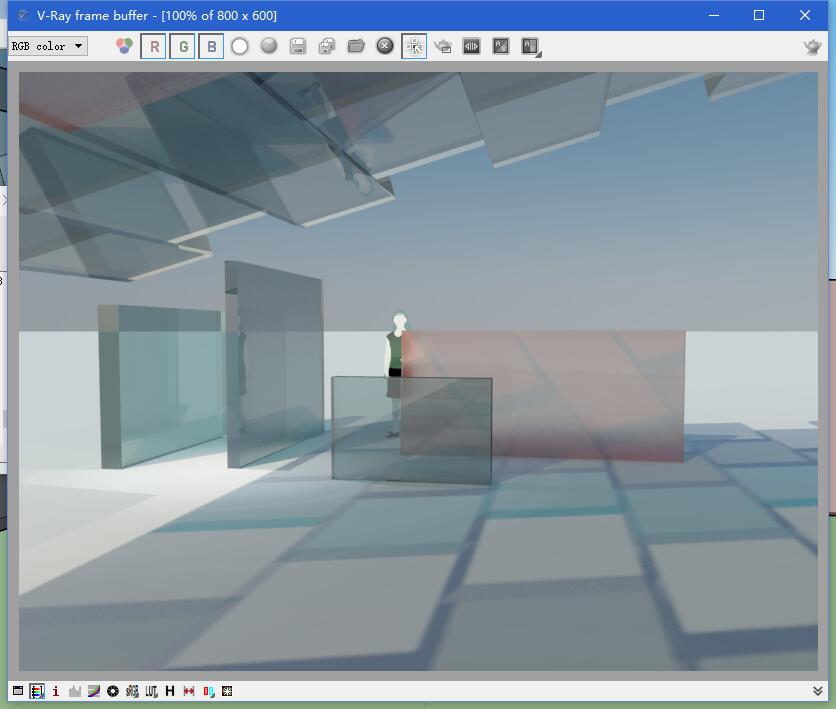
Task: Open lens effects settings icon
Action: click(x=227, y=691)
